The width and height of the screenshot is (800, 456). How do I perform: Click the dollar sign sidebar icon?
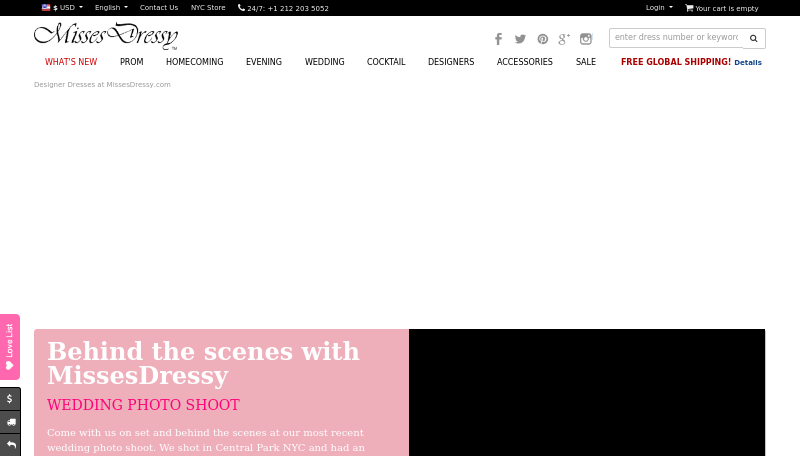tap(10, 399)
